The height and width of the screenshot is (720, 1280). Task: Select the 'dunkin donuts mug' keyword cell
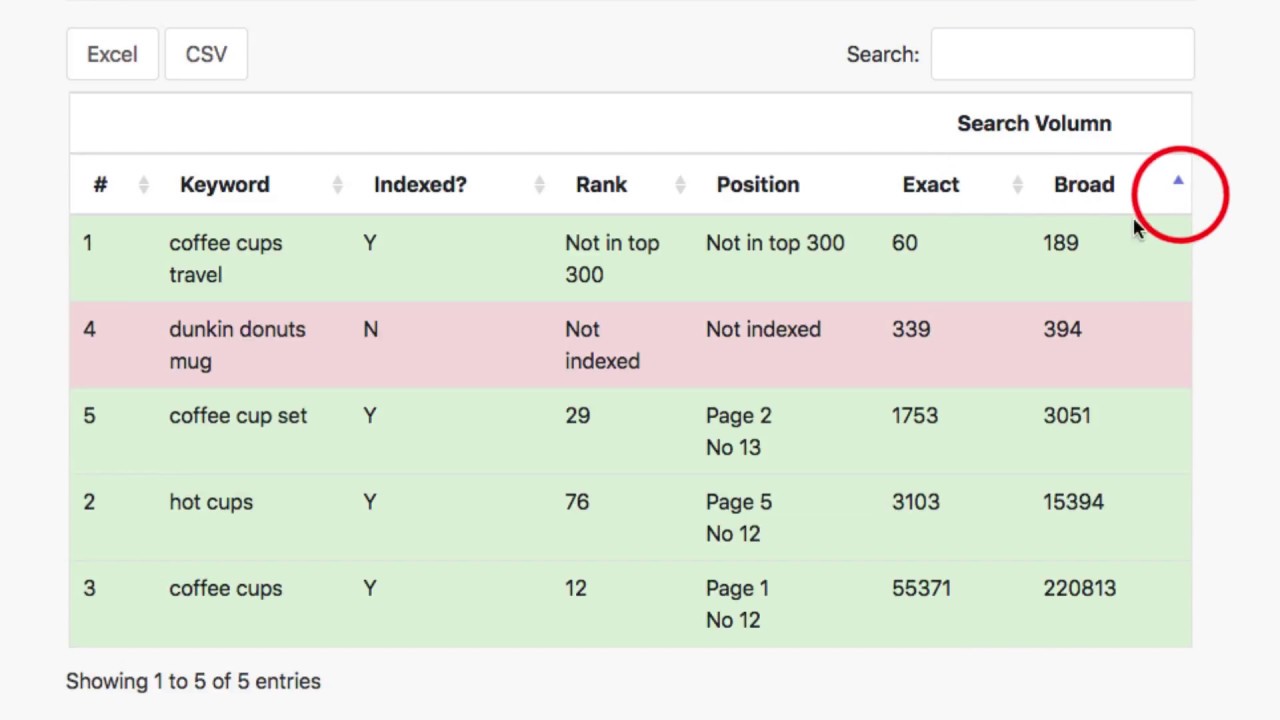237,345
